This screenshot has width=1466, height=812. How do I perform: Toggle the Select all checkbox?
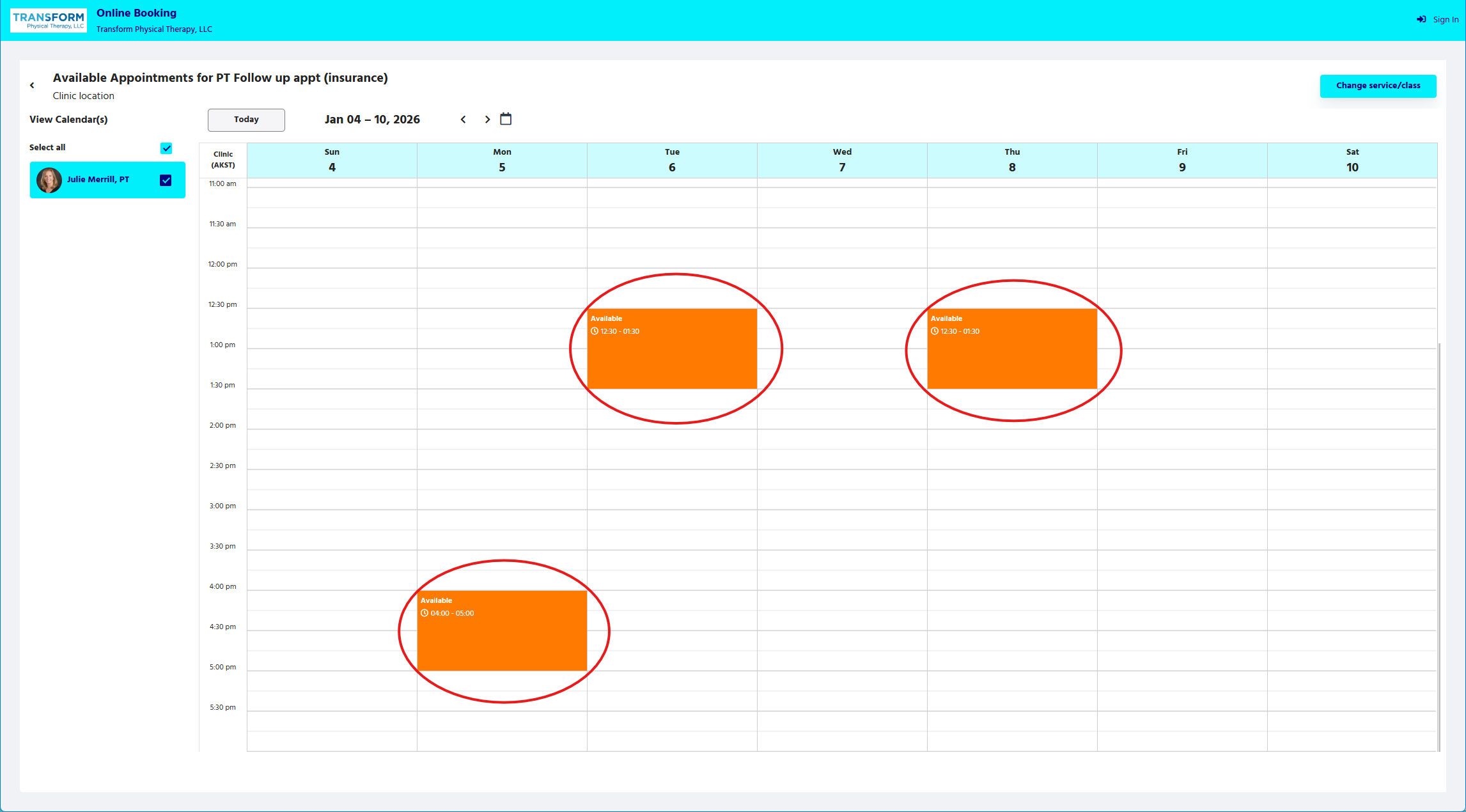(x=166, y=148)
